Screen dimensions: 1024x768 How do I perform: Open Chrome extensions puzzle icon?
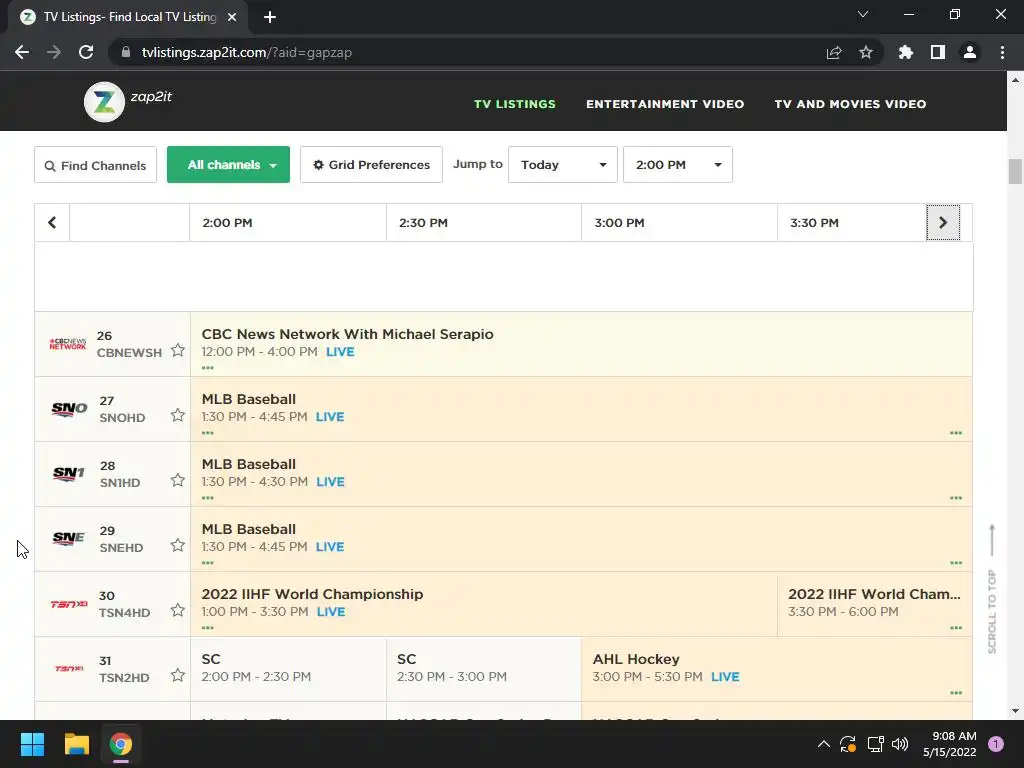coord(906,52)
